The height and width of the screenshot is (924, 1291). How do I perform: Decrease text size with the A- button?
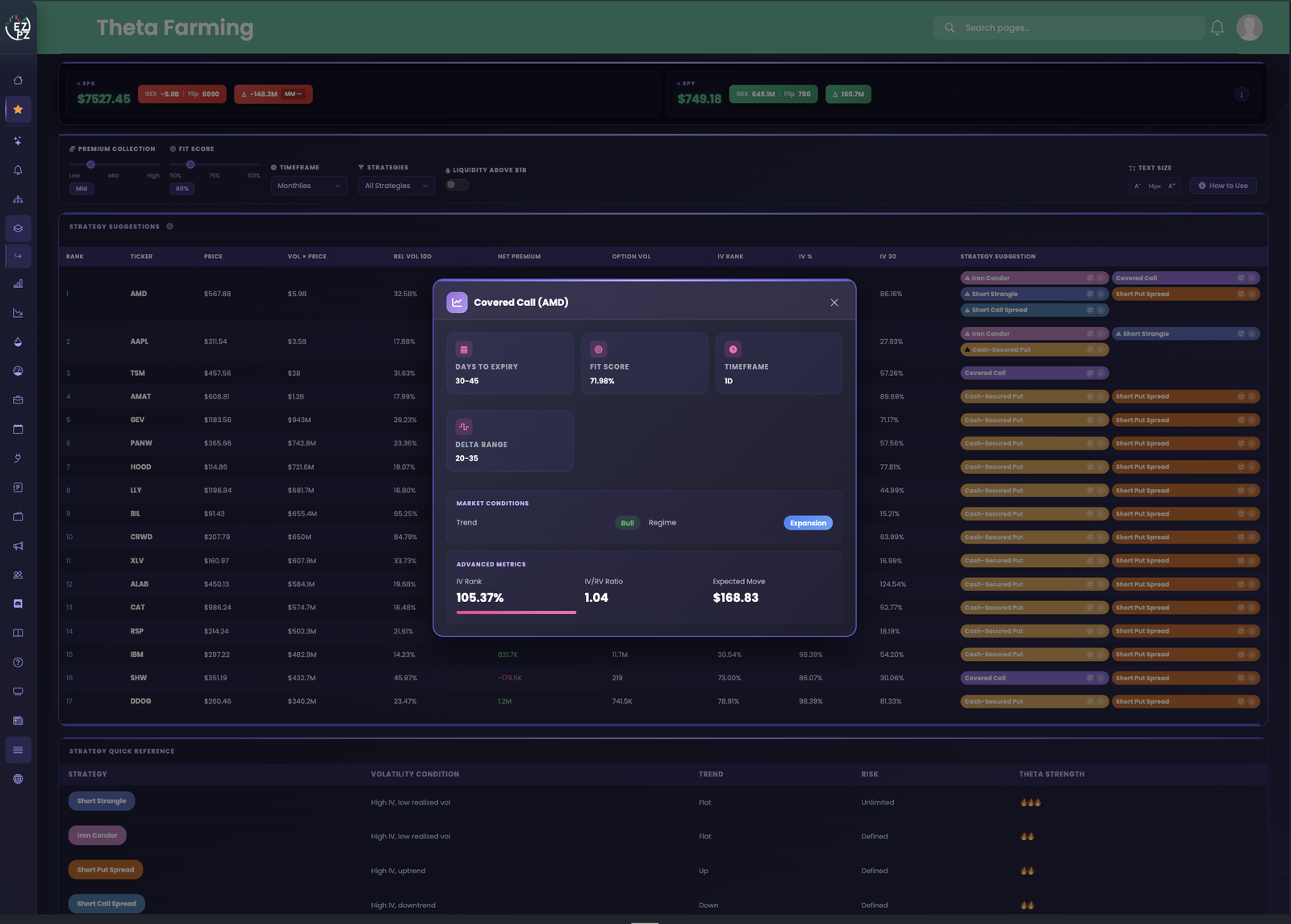1137,186
